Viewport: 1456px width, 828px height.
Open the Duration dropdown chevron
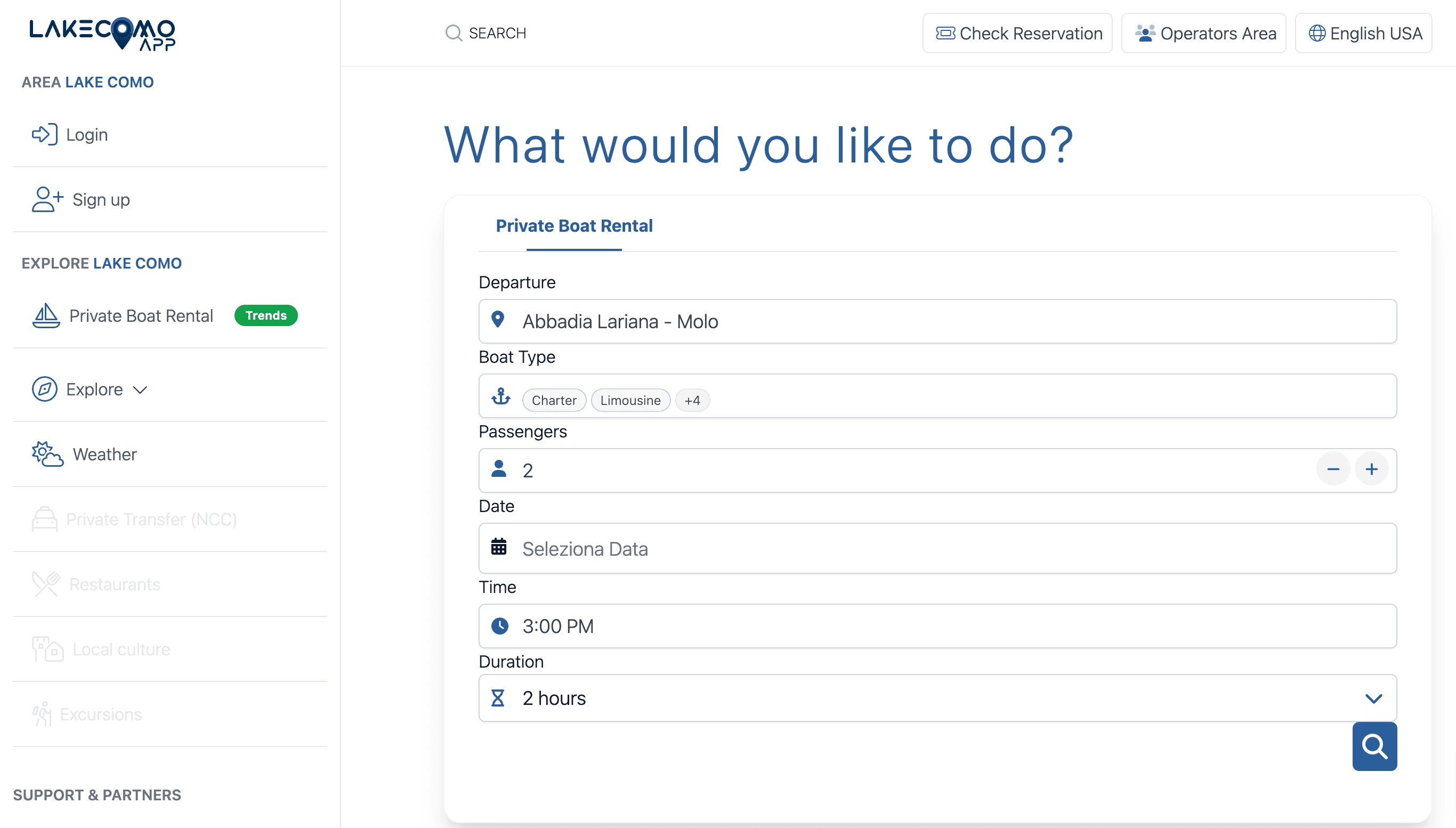tap(1373, 699)
